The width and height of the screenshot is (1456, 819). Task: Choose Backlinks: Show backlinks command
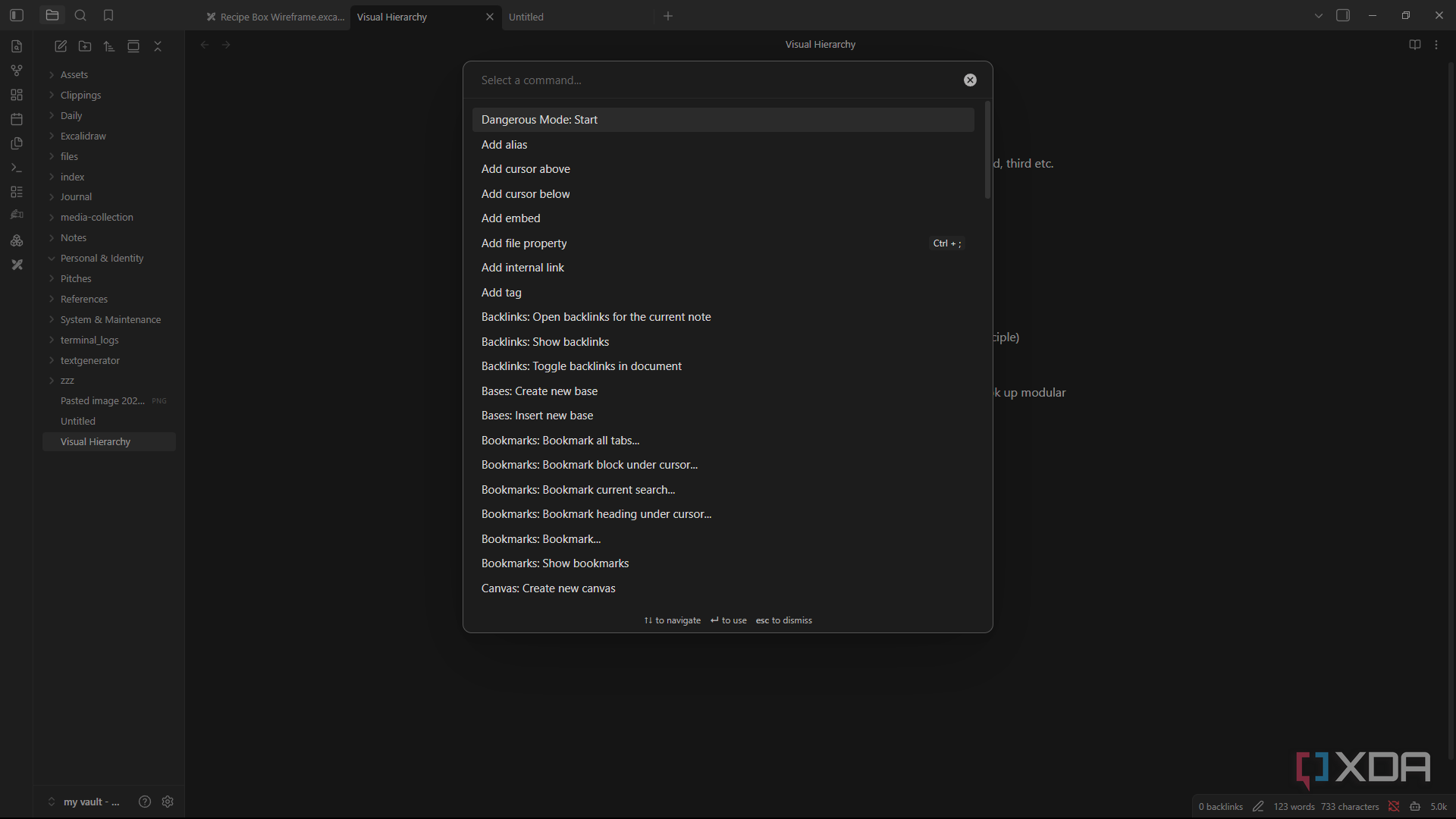click(723, 342)
